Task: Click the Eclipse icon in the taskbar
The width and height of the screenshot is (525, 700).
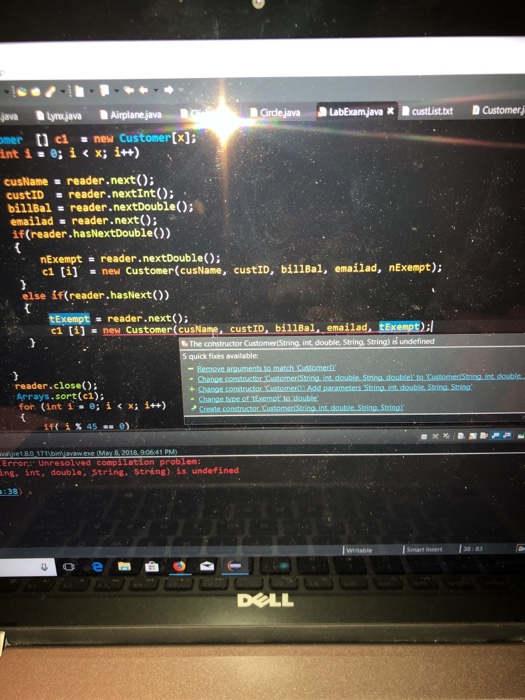Action: point(234,566)
